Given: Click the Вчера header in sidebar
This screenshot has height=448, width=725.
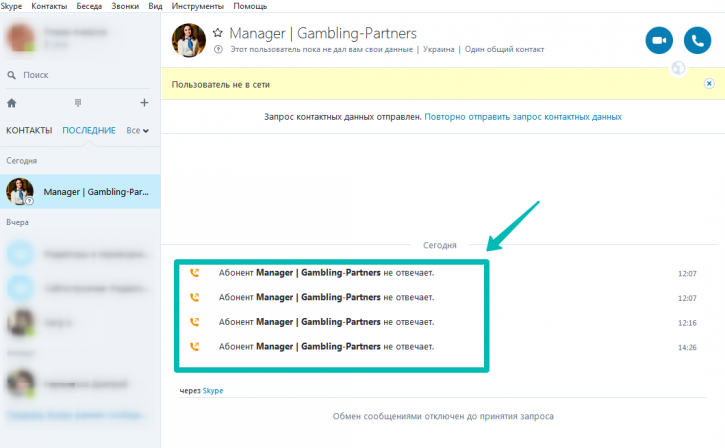Looking at the screenshot, I should [17, 222].
